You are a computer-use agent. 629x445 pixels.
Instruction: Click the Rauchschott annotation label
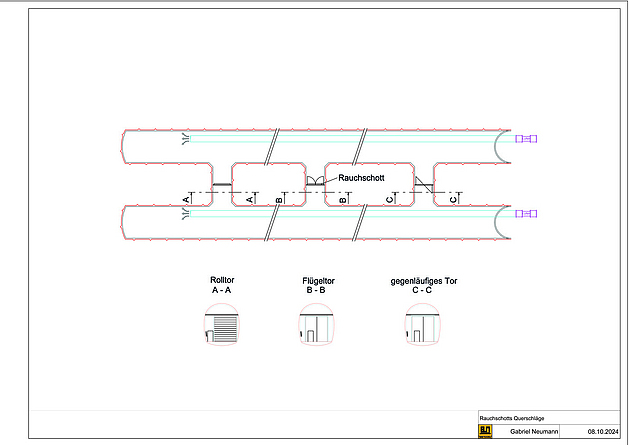[x=361, y=178]
